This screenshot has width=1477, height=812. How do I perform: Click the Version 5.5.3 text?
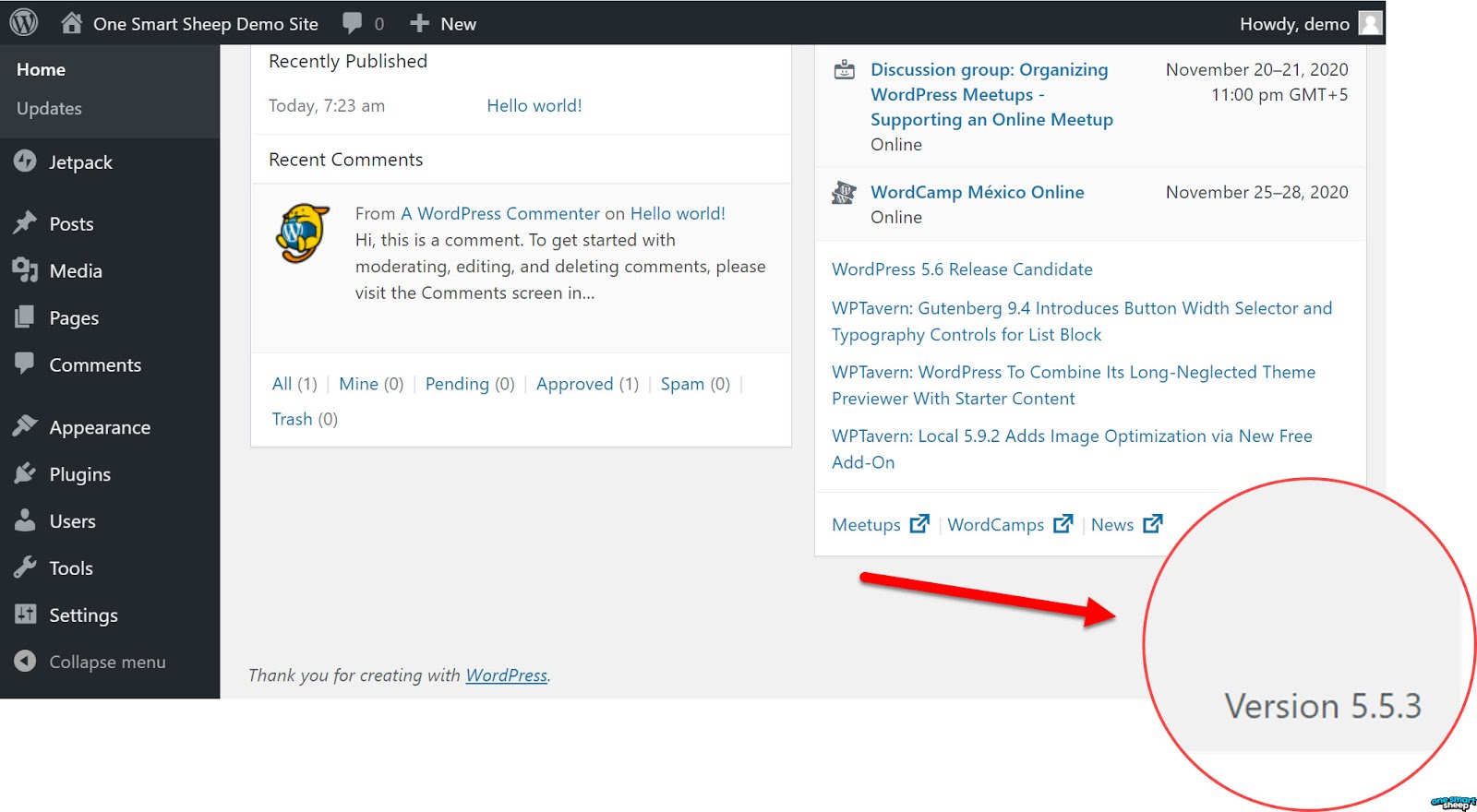click(x=1322, y=706)
